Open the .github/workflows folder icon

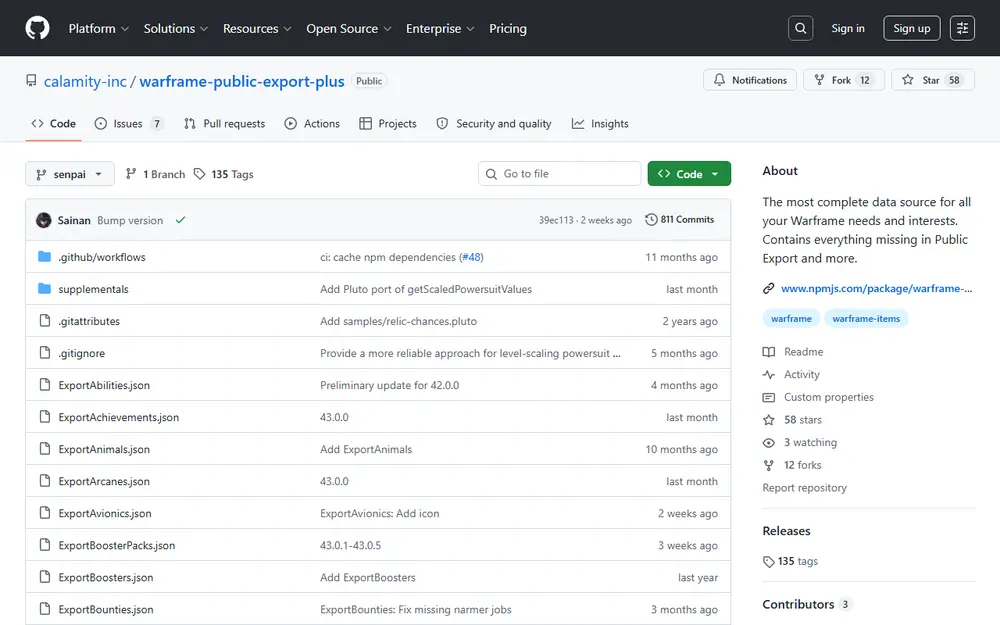(x=44, y=256)
